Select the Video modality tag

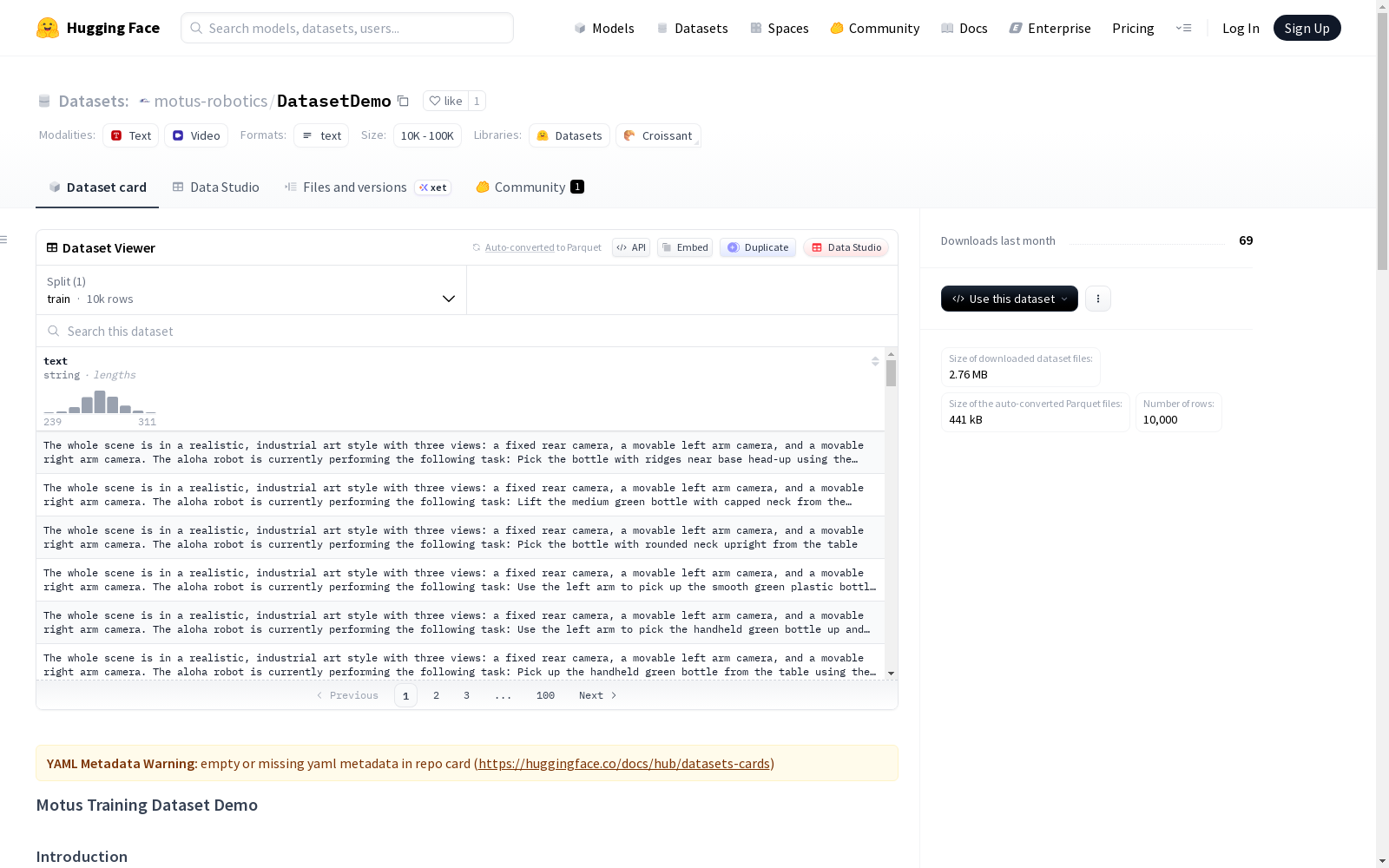pos(196,135)
